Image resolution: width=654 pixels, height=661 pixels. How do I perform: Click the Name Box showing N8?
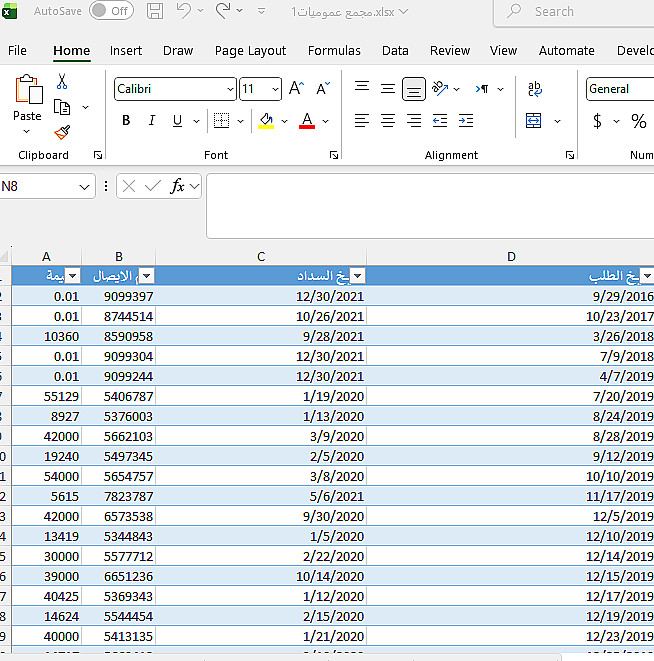(38, 186)
